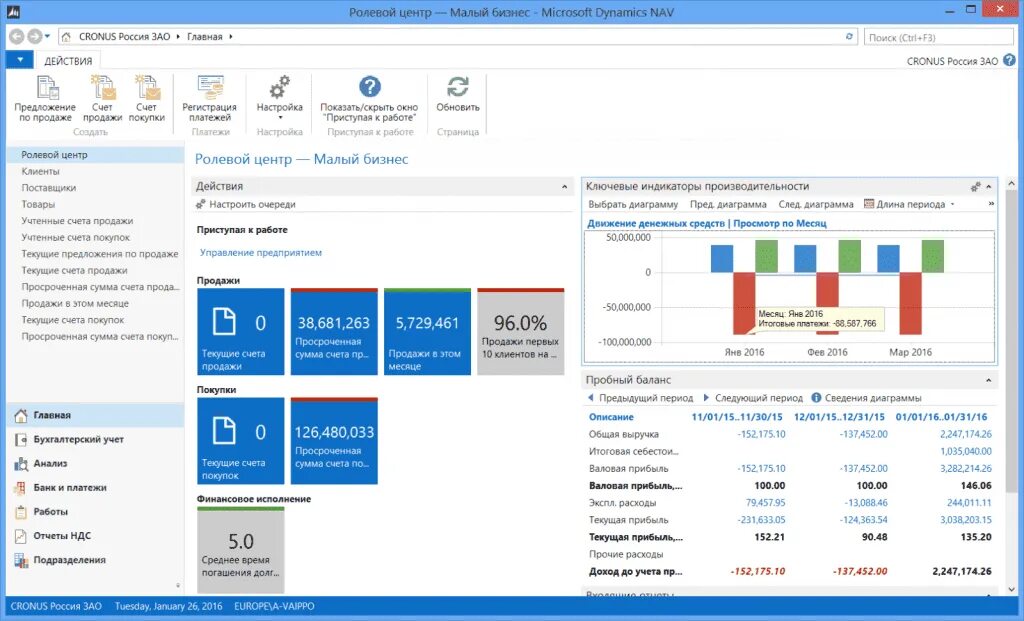This screenshot has height=621, width=1024.
Task: Refresh the page with Обновить
Action: point(458,95)
